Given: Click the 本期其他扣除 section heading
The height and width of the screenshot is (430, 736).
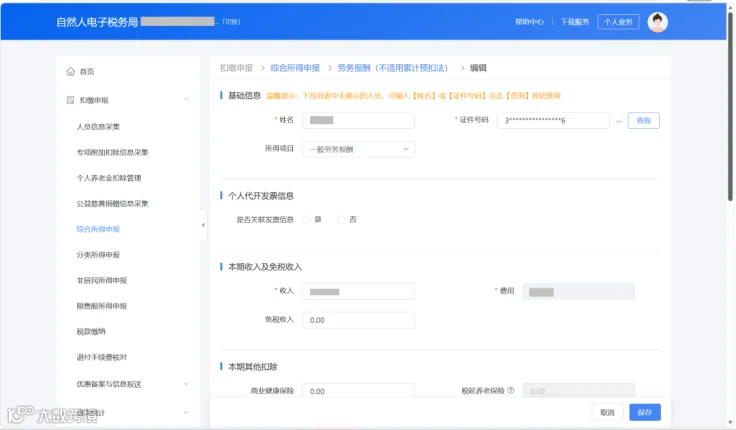Looking at the screenshot, I should click(x=253, y=367).
